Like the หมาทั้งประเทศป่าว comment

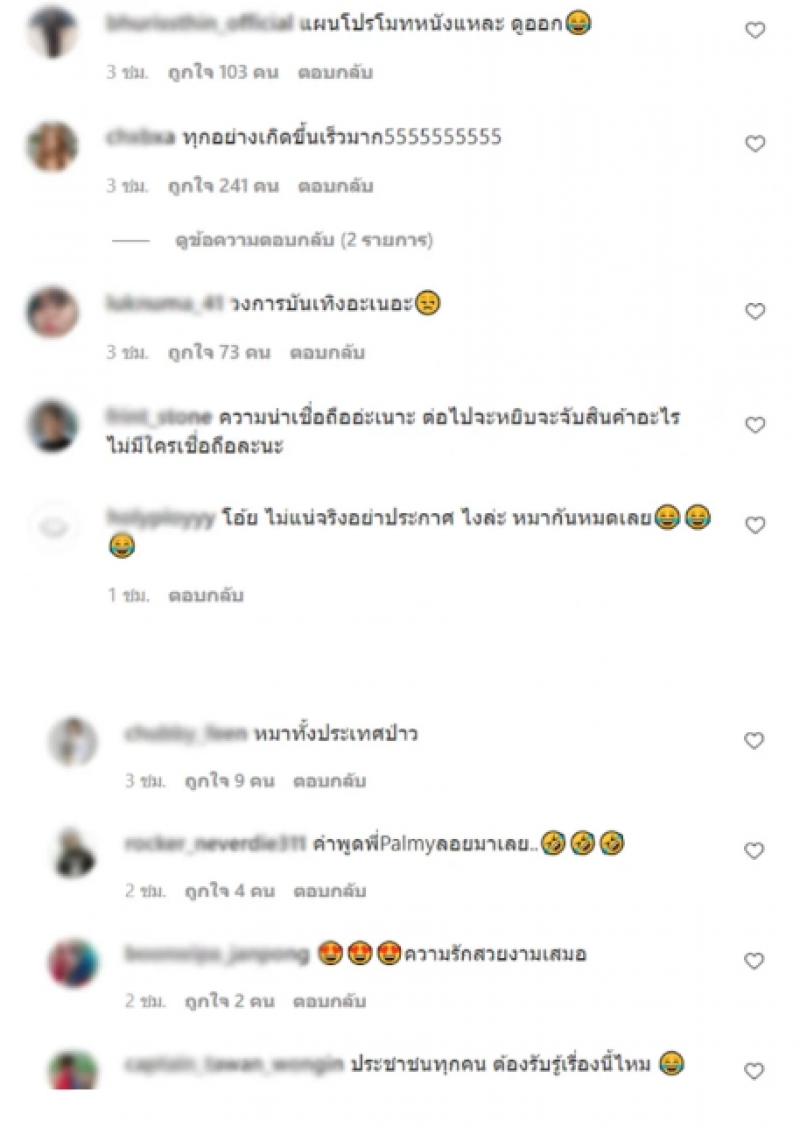click(754, 741)
